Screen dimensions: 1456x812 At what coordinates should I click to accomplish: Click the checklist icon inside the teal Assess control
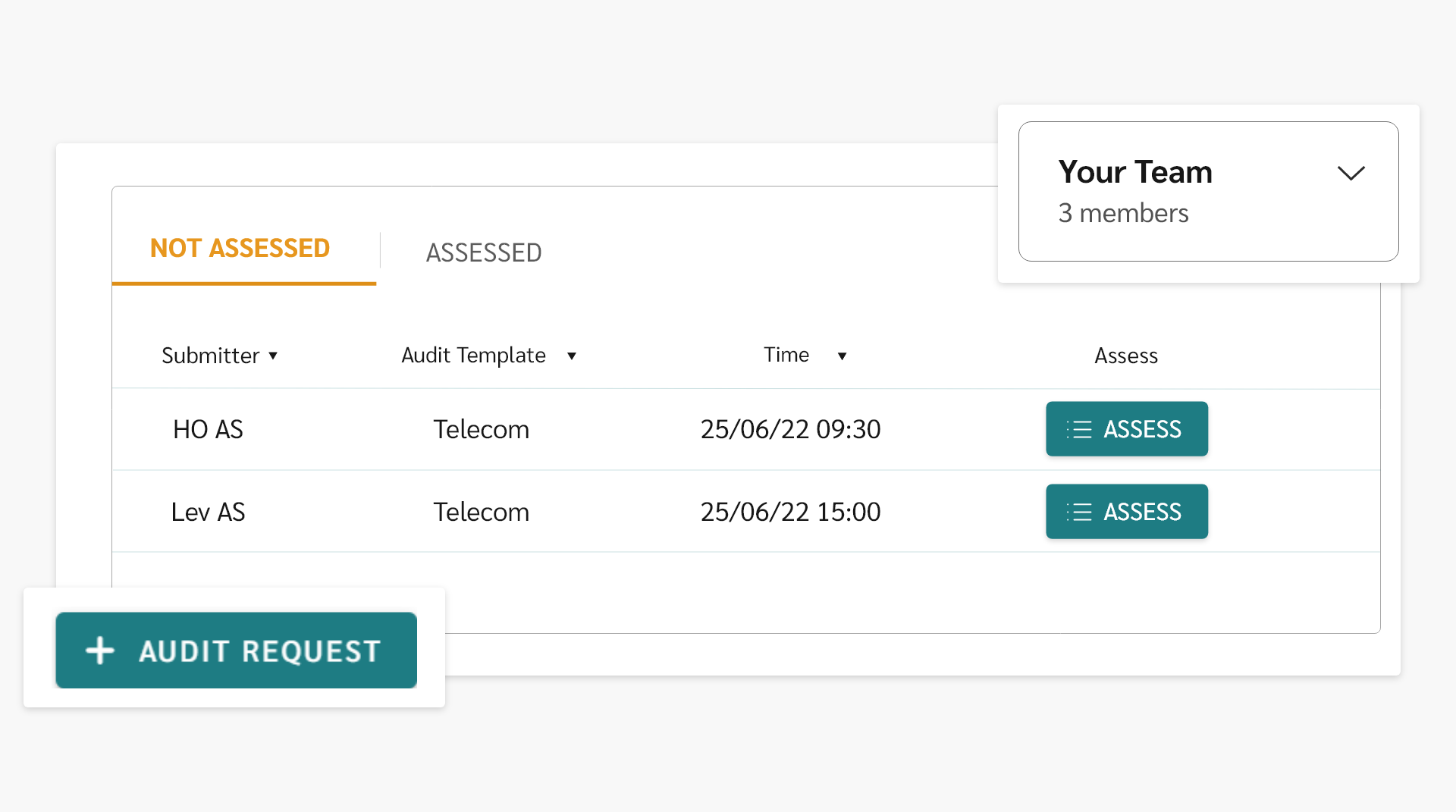pos(1080,429)
